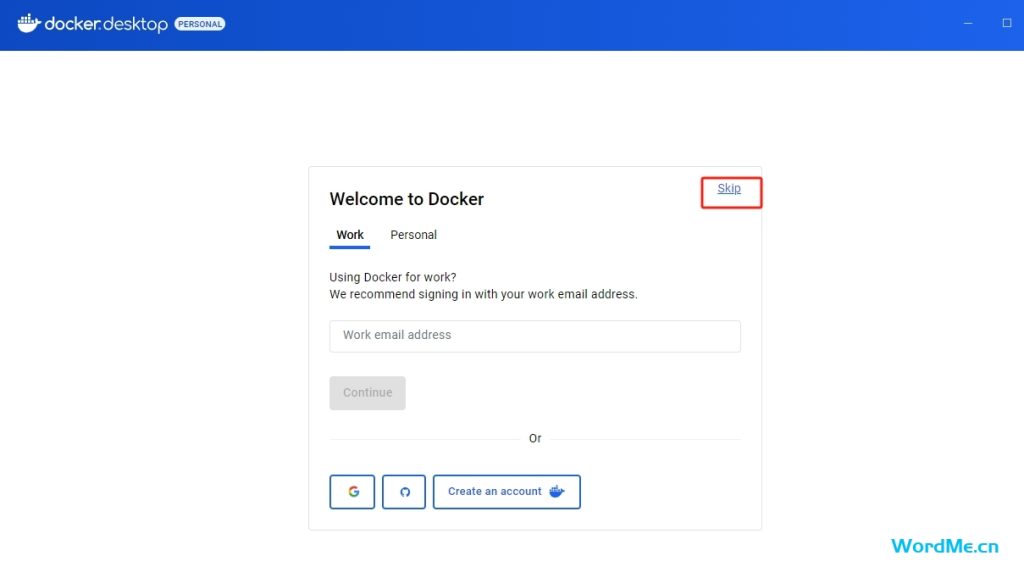This screenshot has height=578, width=1024.
Task: Click the Docker whale logo in header
Action: 29,23
